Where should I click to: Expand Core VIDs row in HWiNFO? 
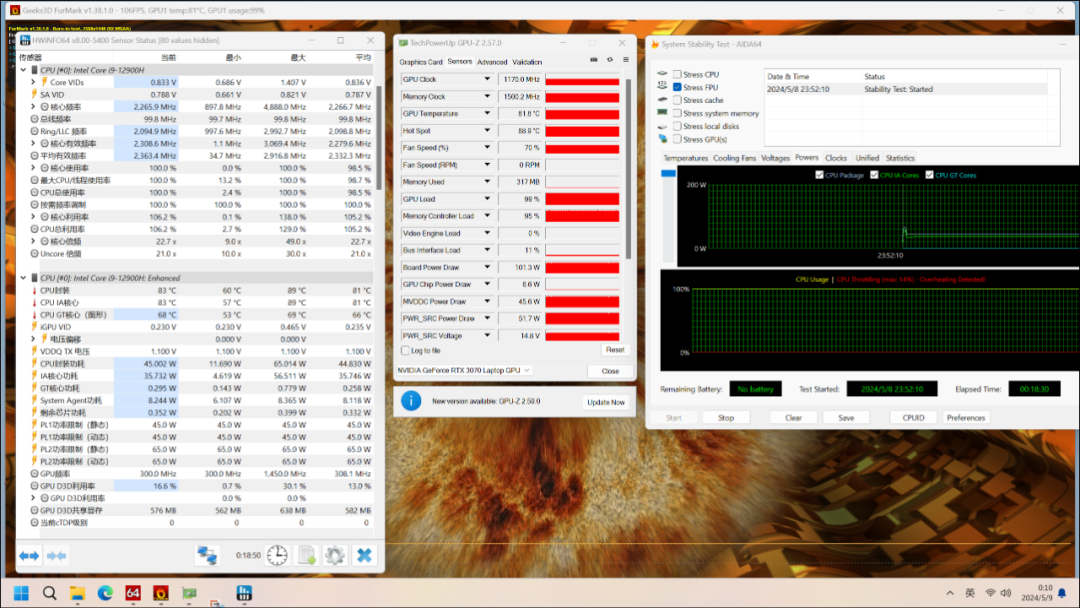click(33, 82)
